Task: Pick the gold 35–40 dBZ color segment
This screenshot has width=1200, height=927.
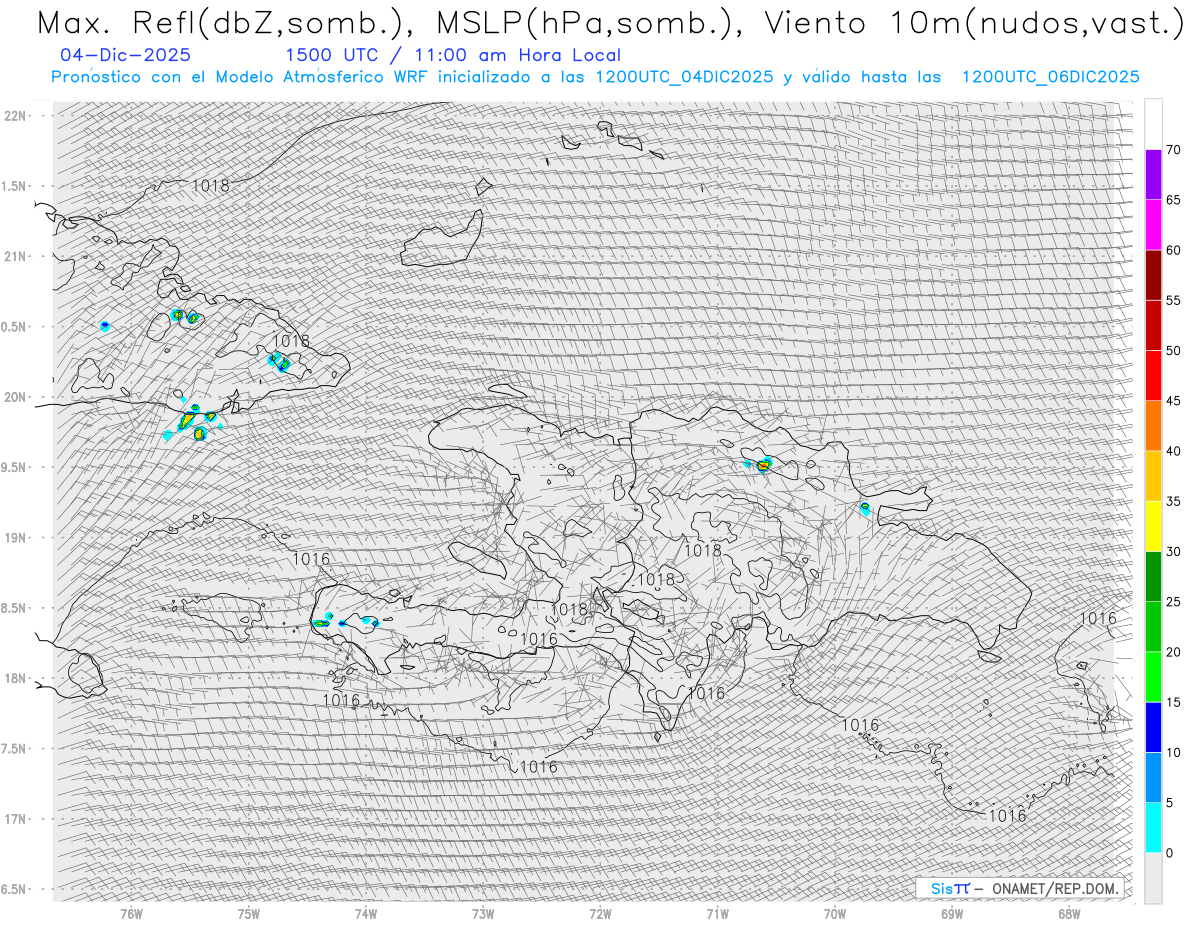Action: 1153,476
